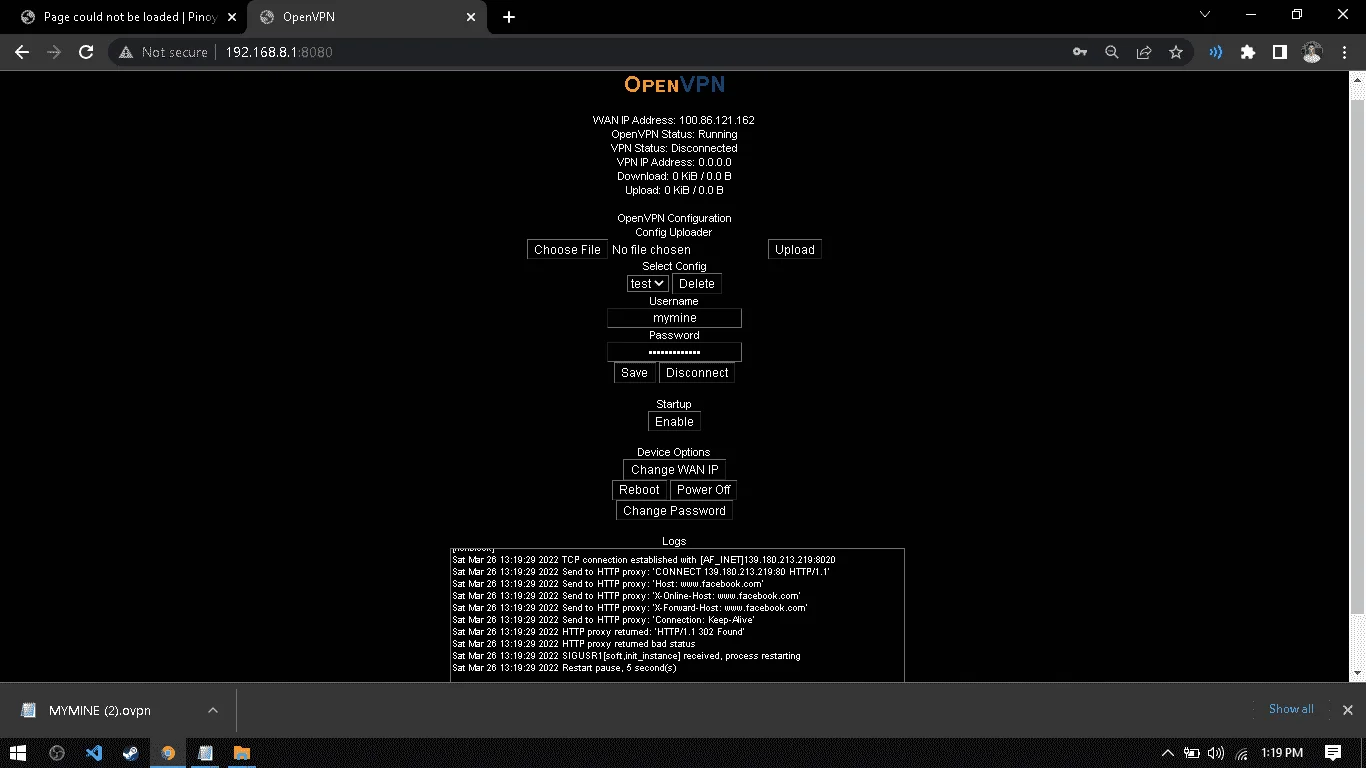Screen dimensions: 1366x768
Task: Click the address bar URL 192.168.8.1:8080
Action: [279, 52]
